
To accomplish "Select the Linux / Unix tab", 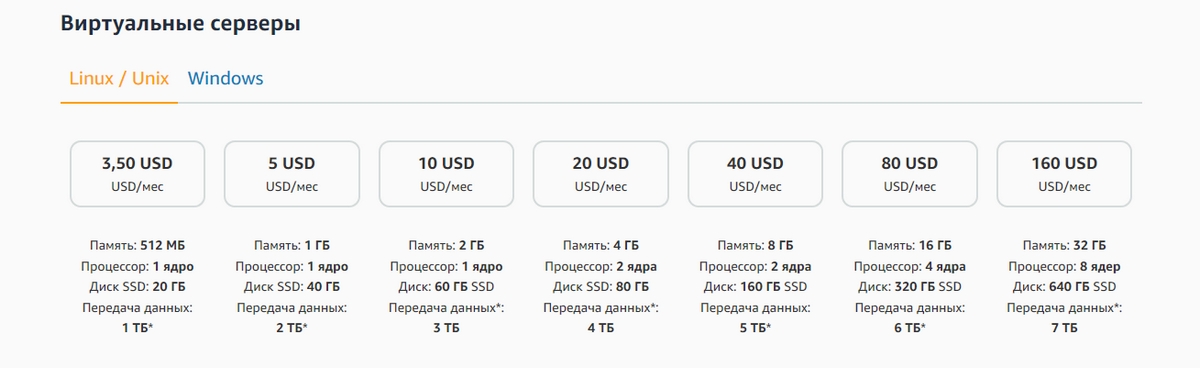I will coord(118,78).
